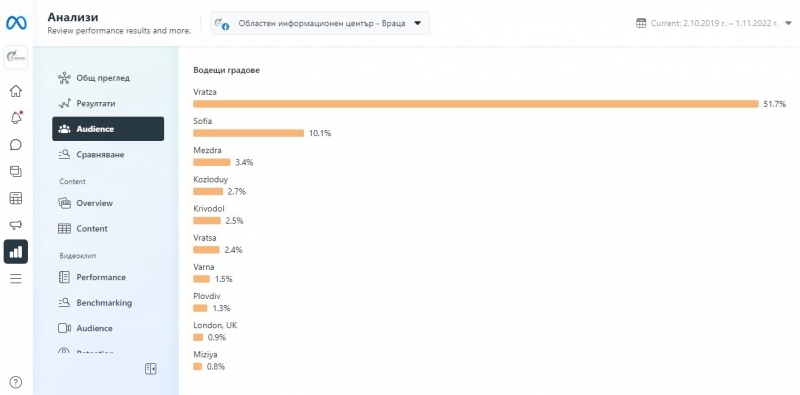Click the Meta logo icon
The image size is (800, 395).
pos(16,23)
